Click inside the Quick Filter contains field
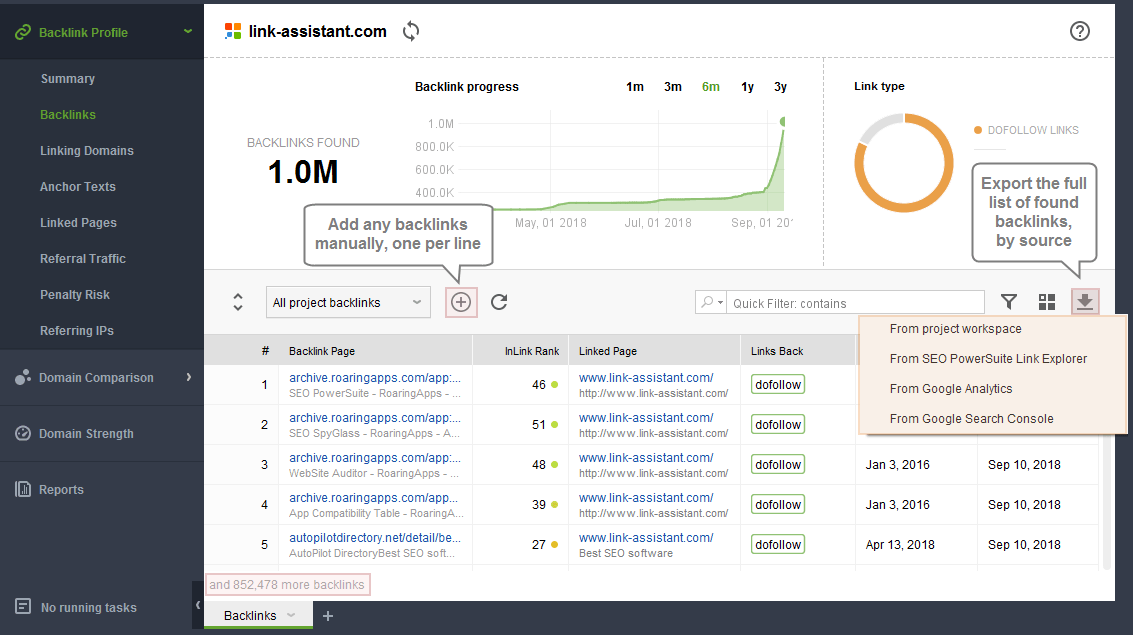The width and height of the screenshot is (1133, 635). tap(856, 303)
